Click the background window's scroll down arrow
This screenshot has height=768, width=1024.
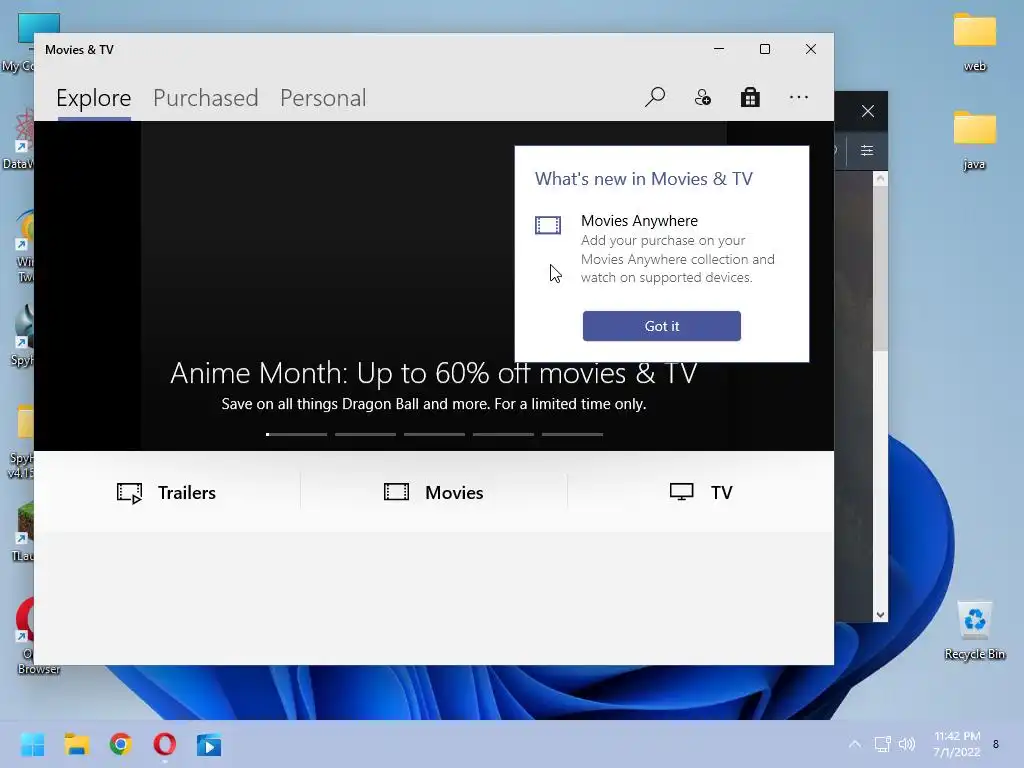coord(880,615)
